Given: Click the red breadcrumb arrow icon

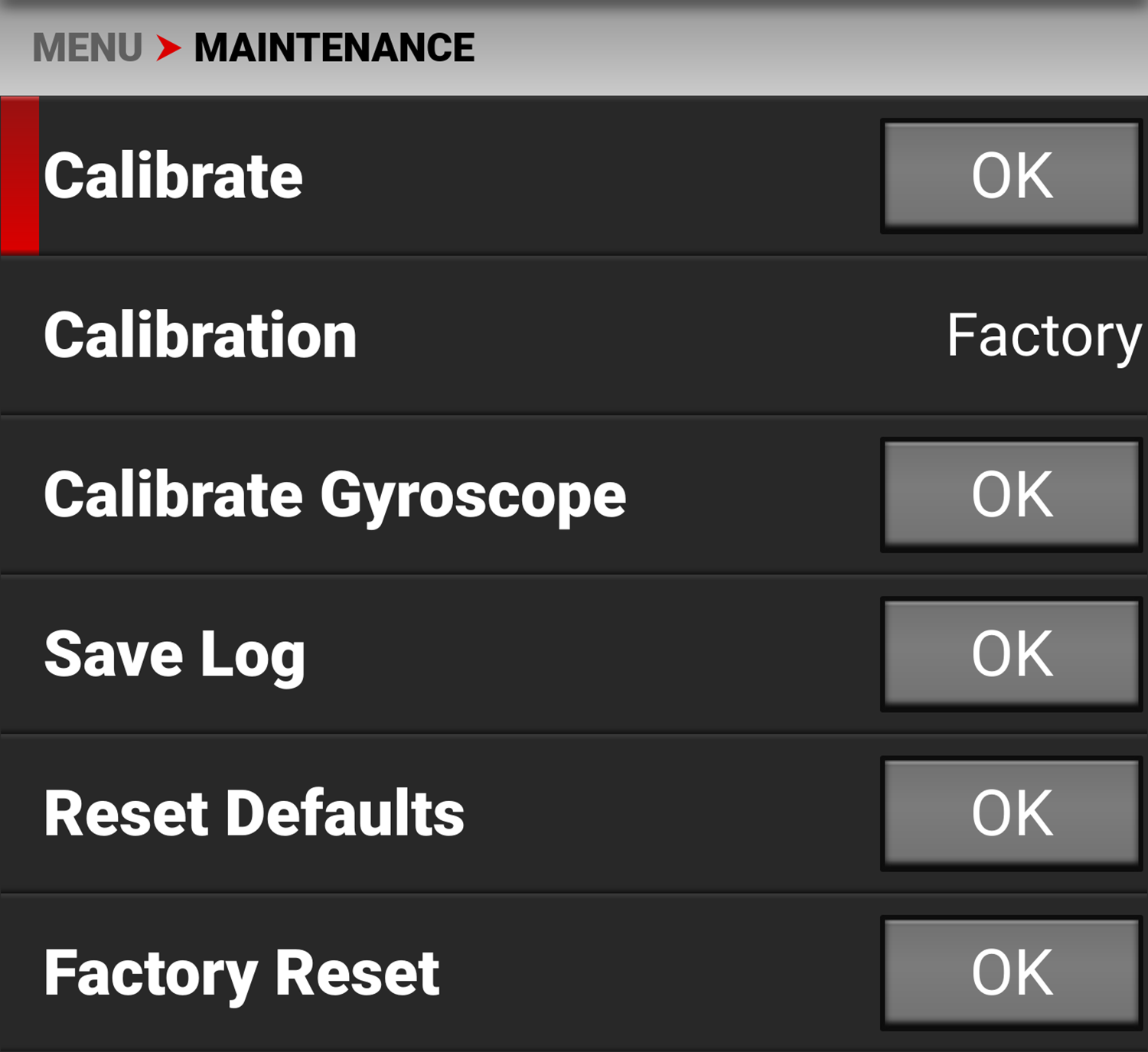Looking at the screenshot, I should pyautogui.click(x=168, y=48).
